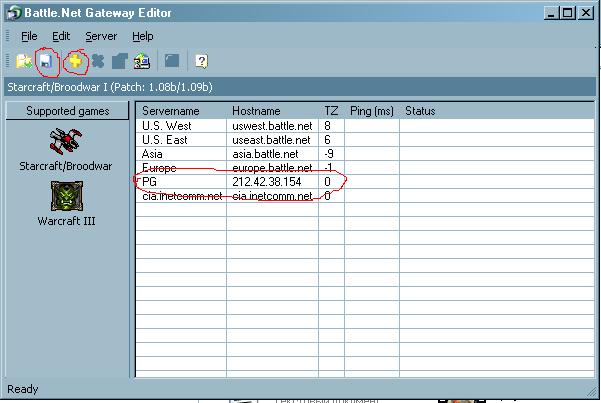601x403 pixels.
Task: Maximize the Gateway Editor window
Action: click(567, 13)
